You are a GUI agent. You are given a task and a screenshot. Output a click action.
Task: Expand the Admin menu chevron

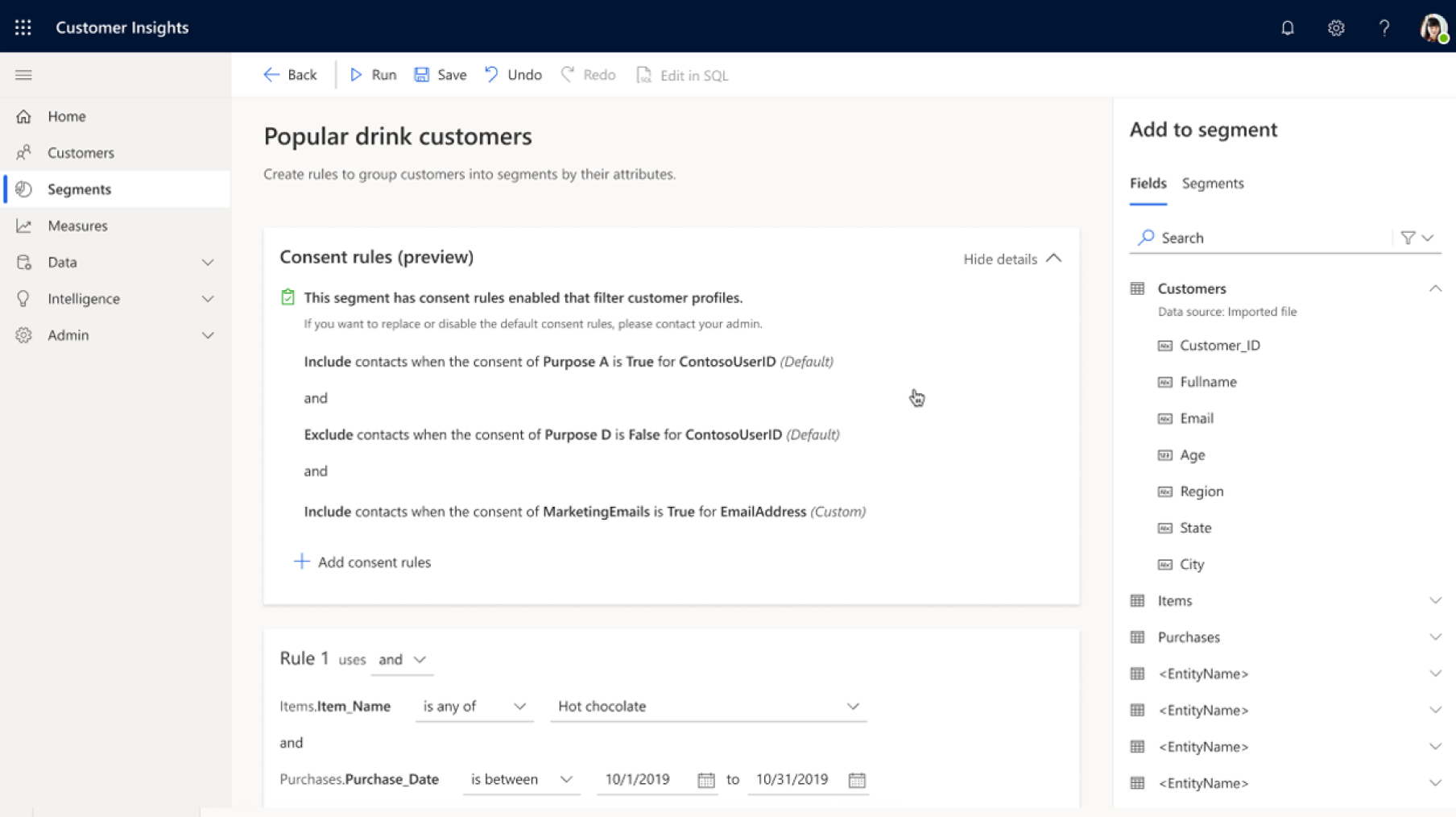208,335
